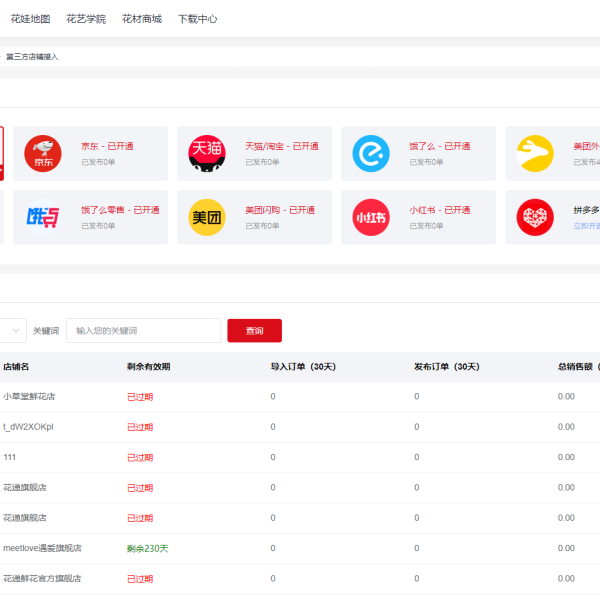Open the 饿了么零售 - 已开通 link
The height and width of the screenshot is (600, 600).
click(x=120, y=210)
